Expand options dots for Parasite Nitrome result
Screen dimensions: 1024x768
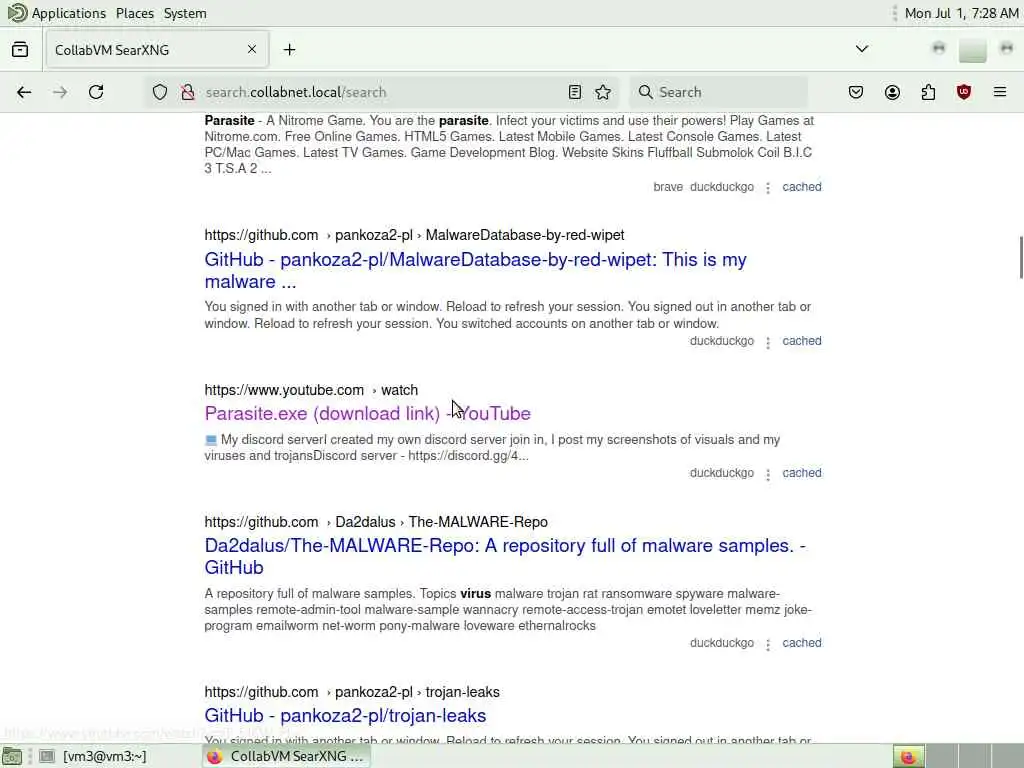(768, 187)
